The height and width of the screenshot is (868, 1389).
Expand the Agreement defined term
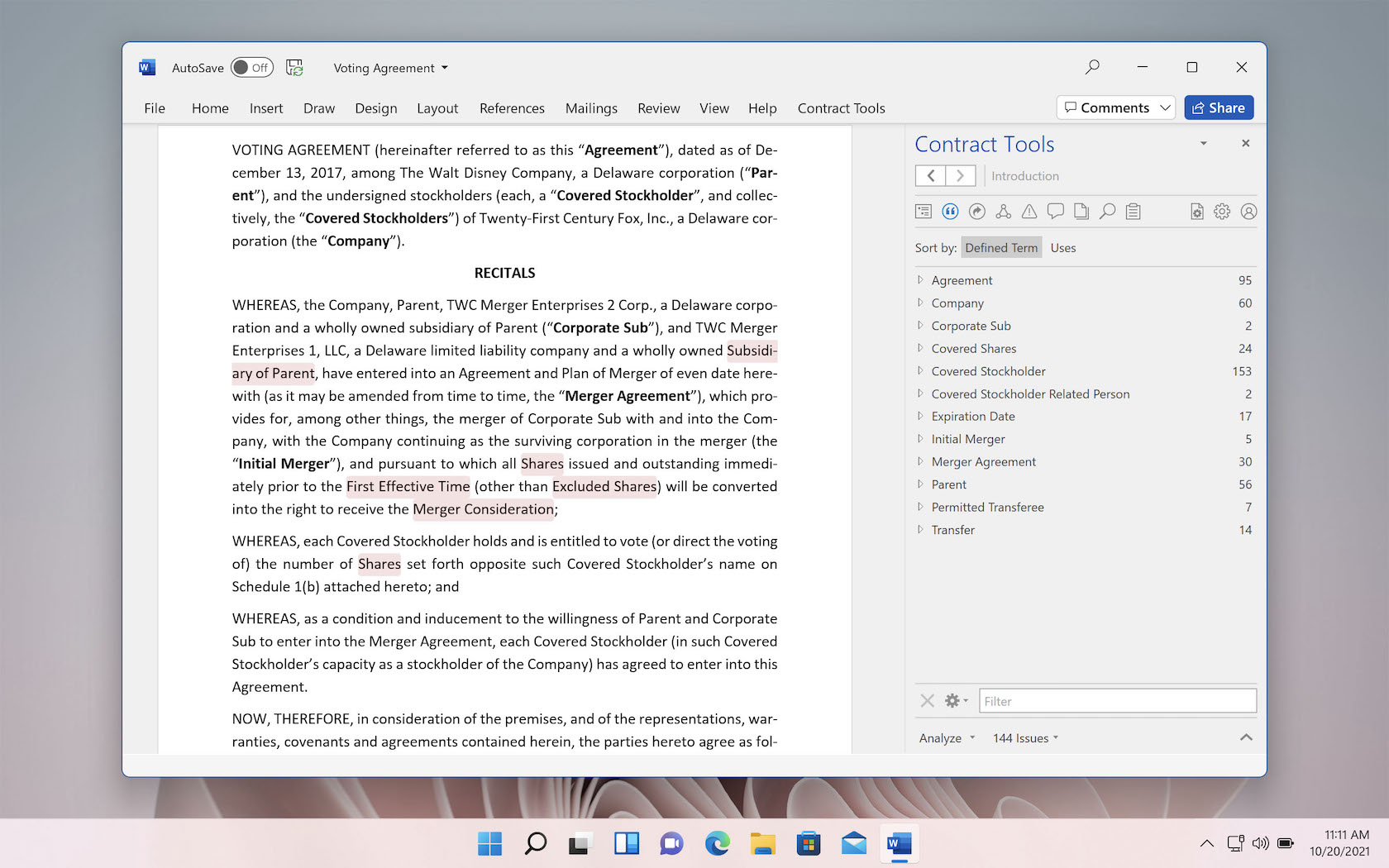(920, 280)
